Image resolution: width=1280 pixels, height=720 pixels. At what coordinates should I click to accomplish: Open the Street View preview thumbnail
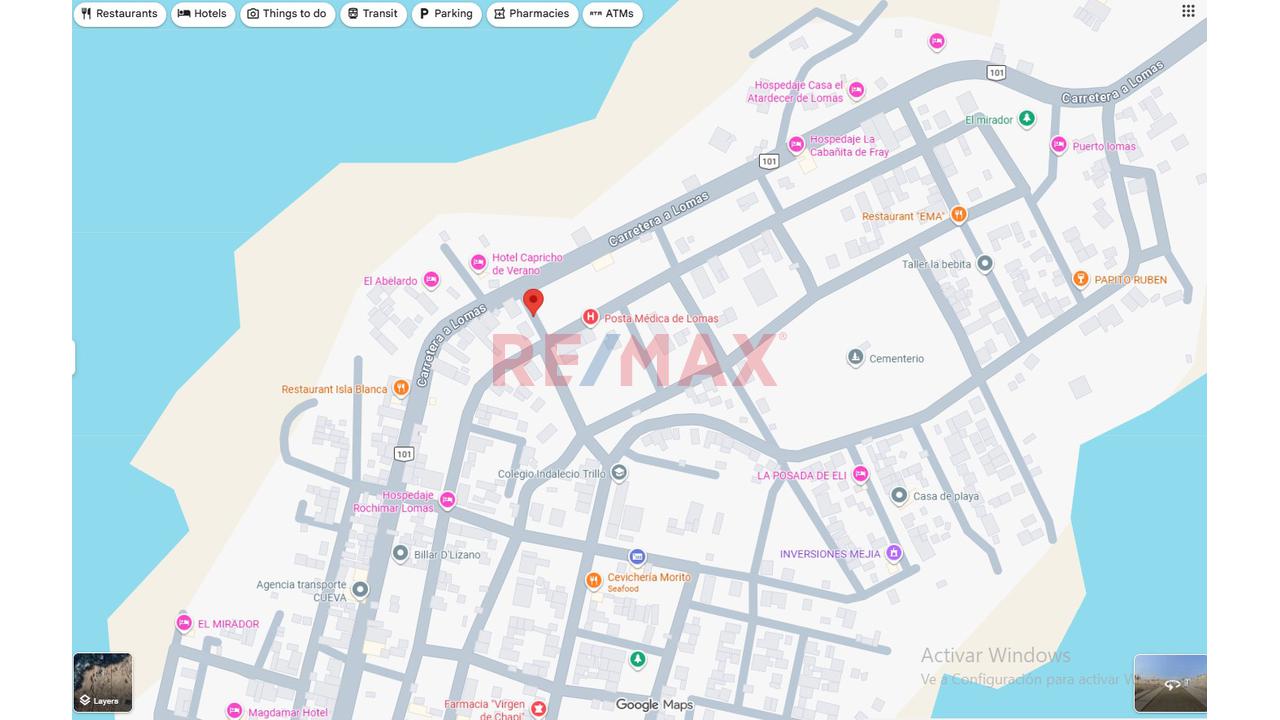pos(1170,683)
